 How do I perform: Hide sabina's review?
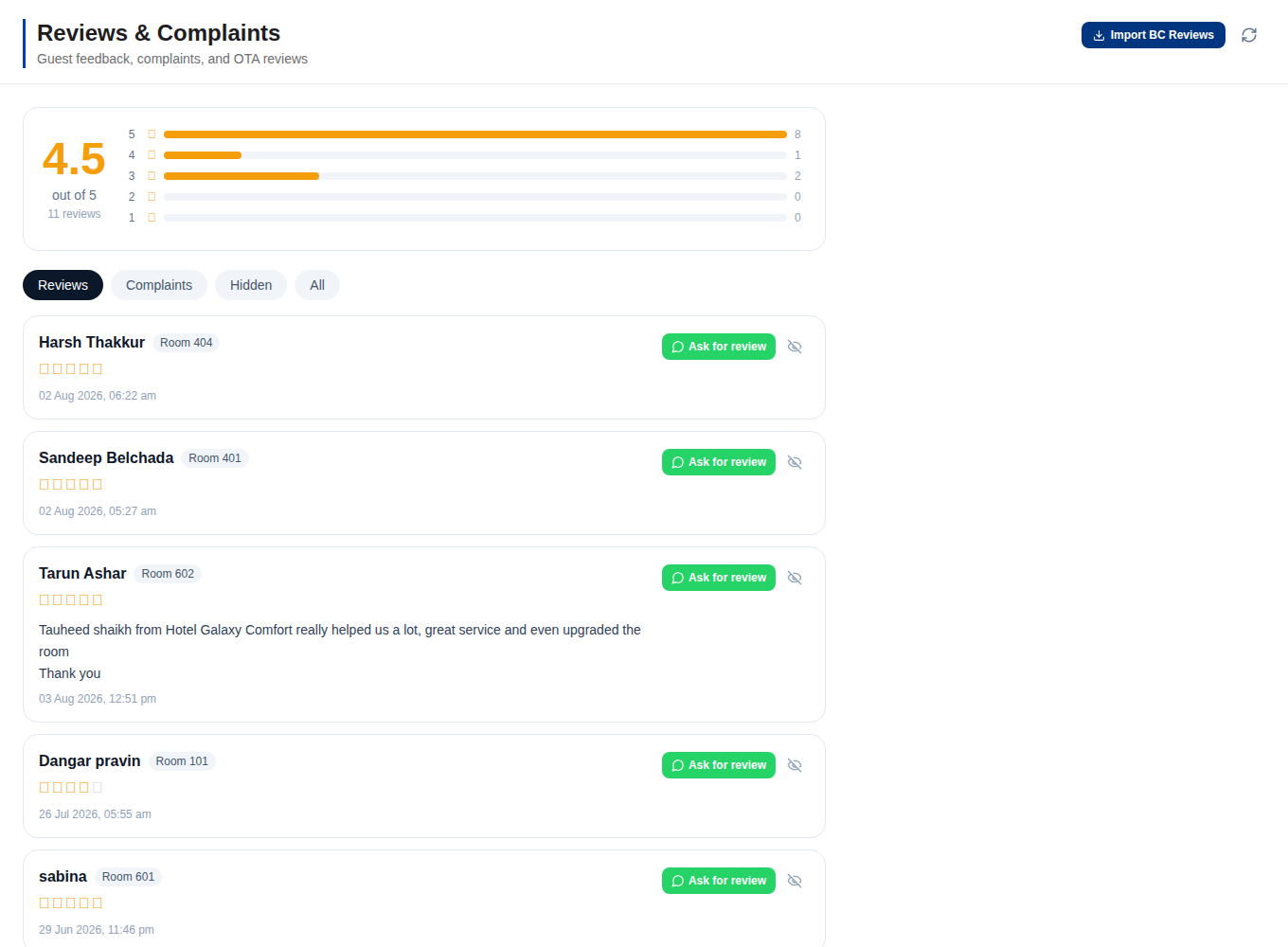pyautogui.click(x=795, y=881)
